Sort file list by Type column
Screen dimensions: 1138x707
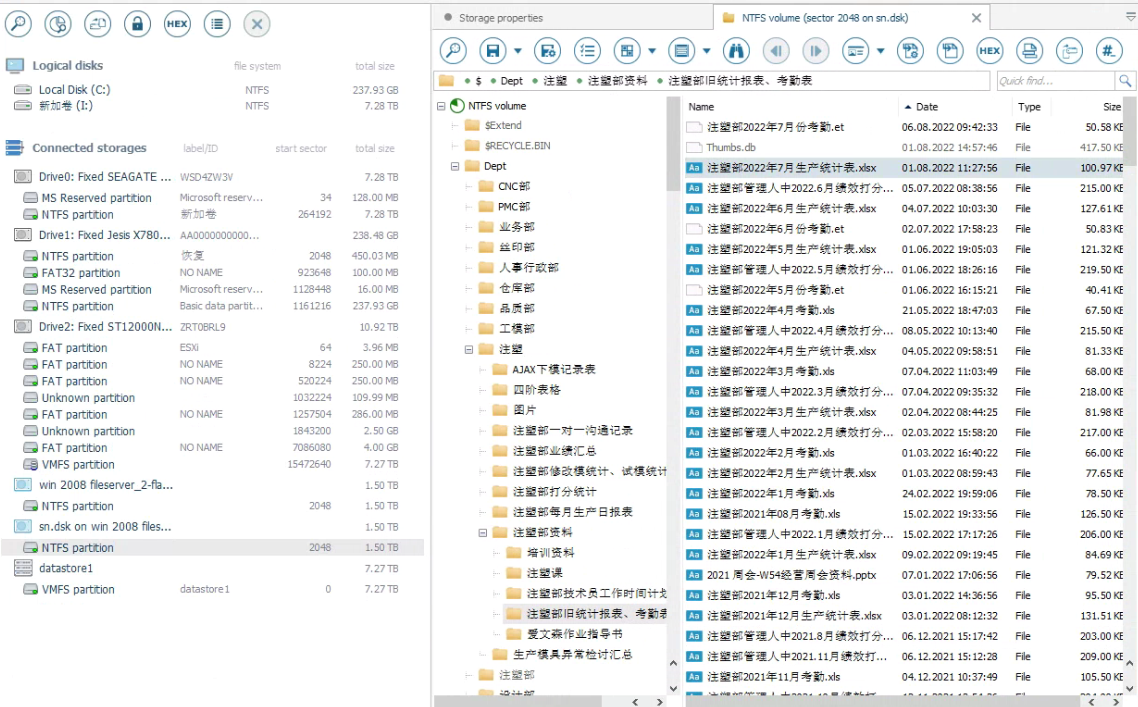click(1029, 107)
